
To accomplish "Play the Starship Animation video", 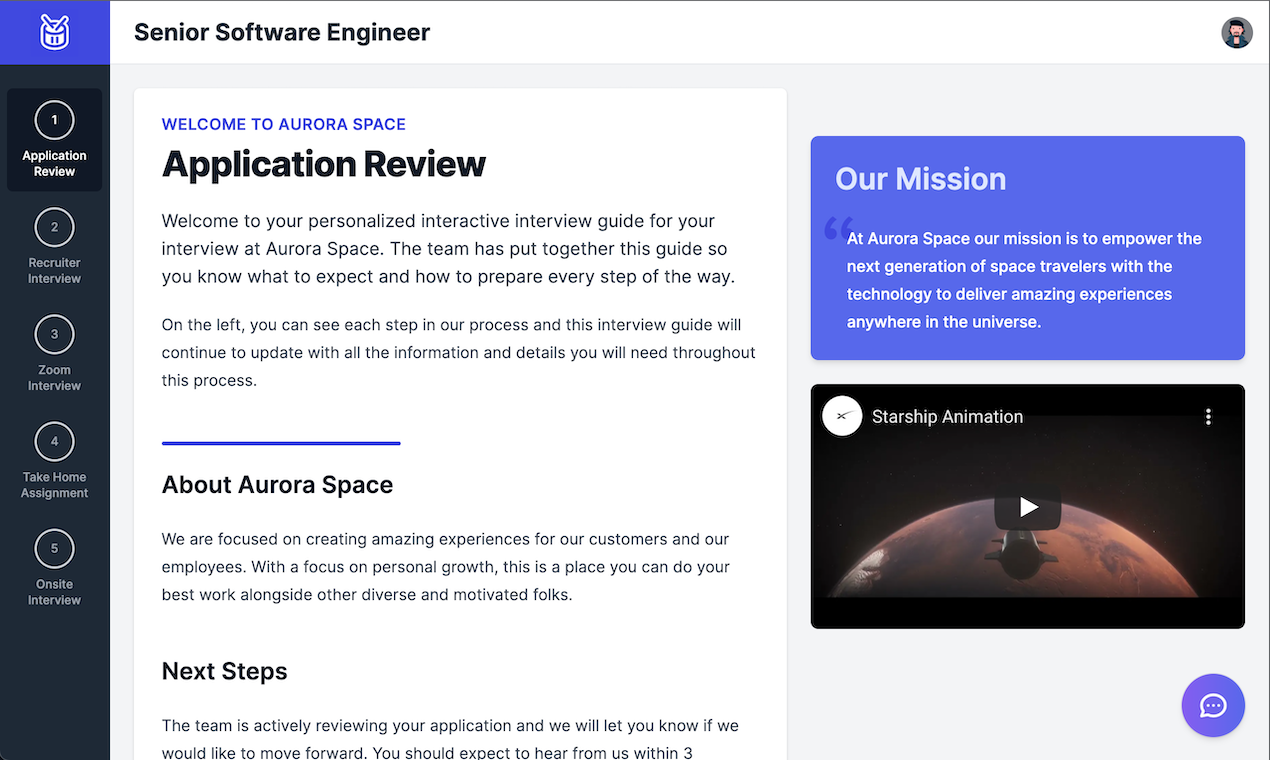I will pyautogui.click(x=1028, y=507).
